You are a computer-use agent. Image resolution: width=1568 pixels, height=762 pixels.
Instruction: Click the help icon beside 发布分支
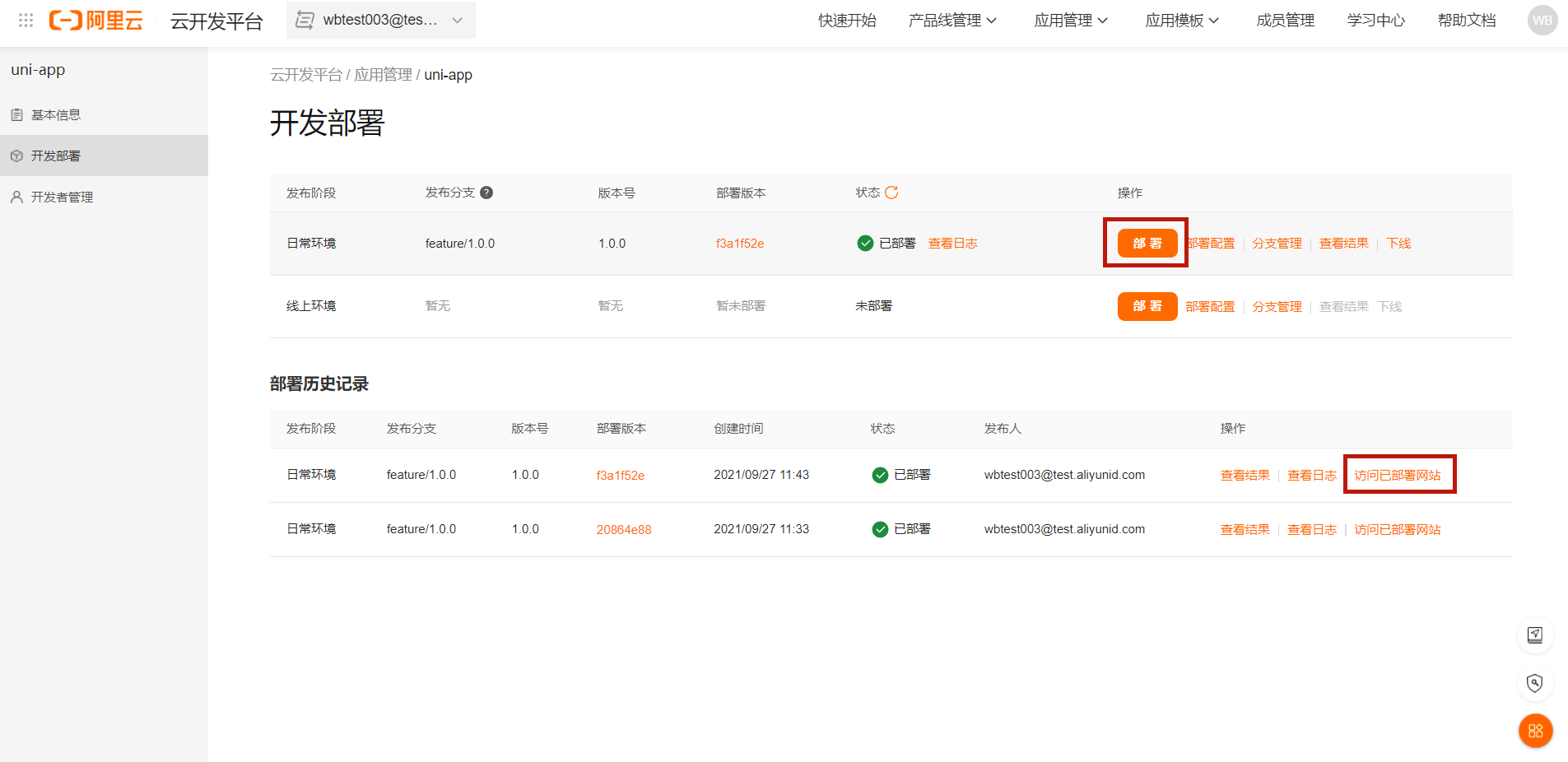coord(486,193)
